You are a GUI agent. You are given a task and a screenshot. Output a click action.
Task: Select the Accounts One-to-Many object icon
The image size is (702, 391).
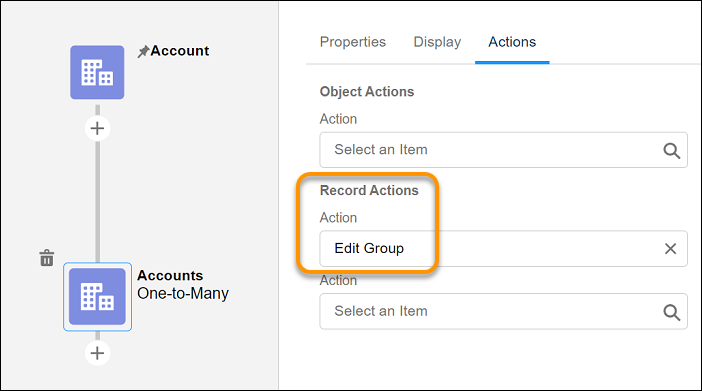(97, 296)
